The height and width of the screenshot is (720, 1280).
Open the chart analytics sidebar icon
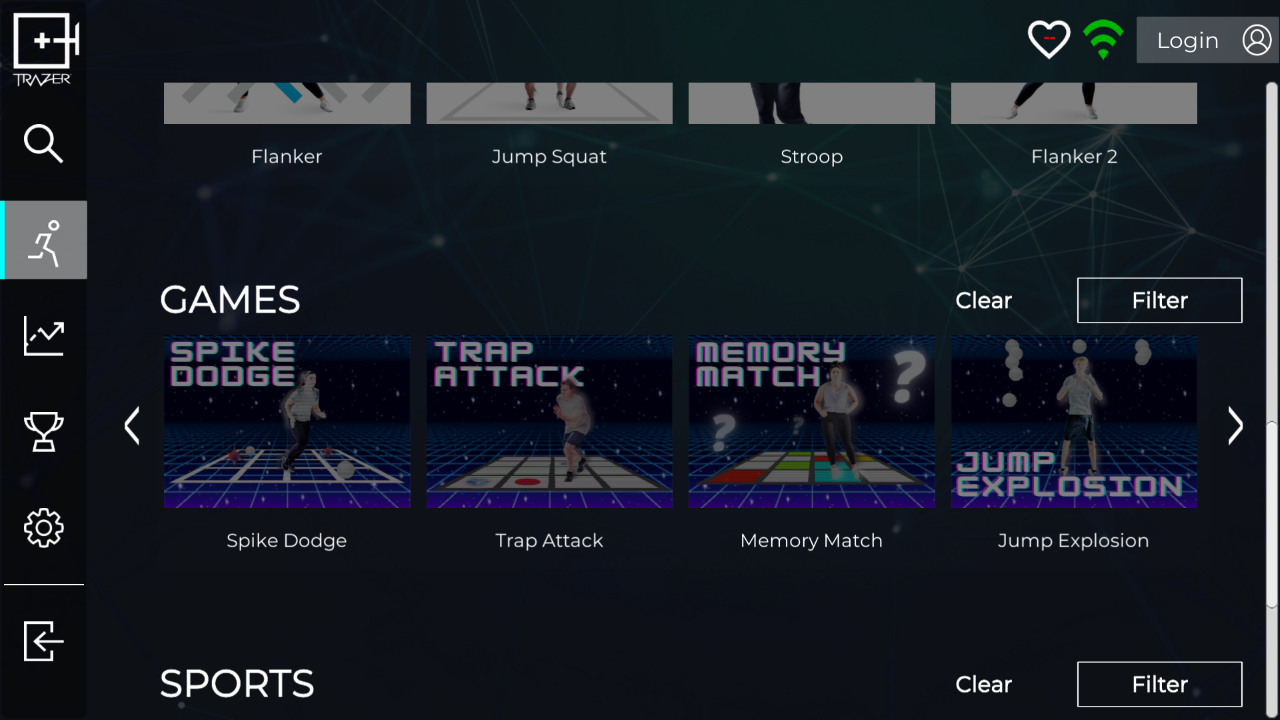click(44, 336)
